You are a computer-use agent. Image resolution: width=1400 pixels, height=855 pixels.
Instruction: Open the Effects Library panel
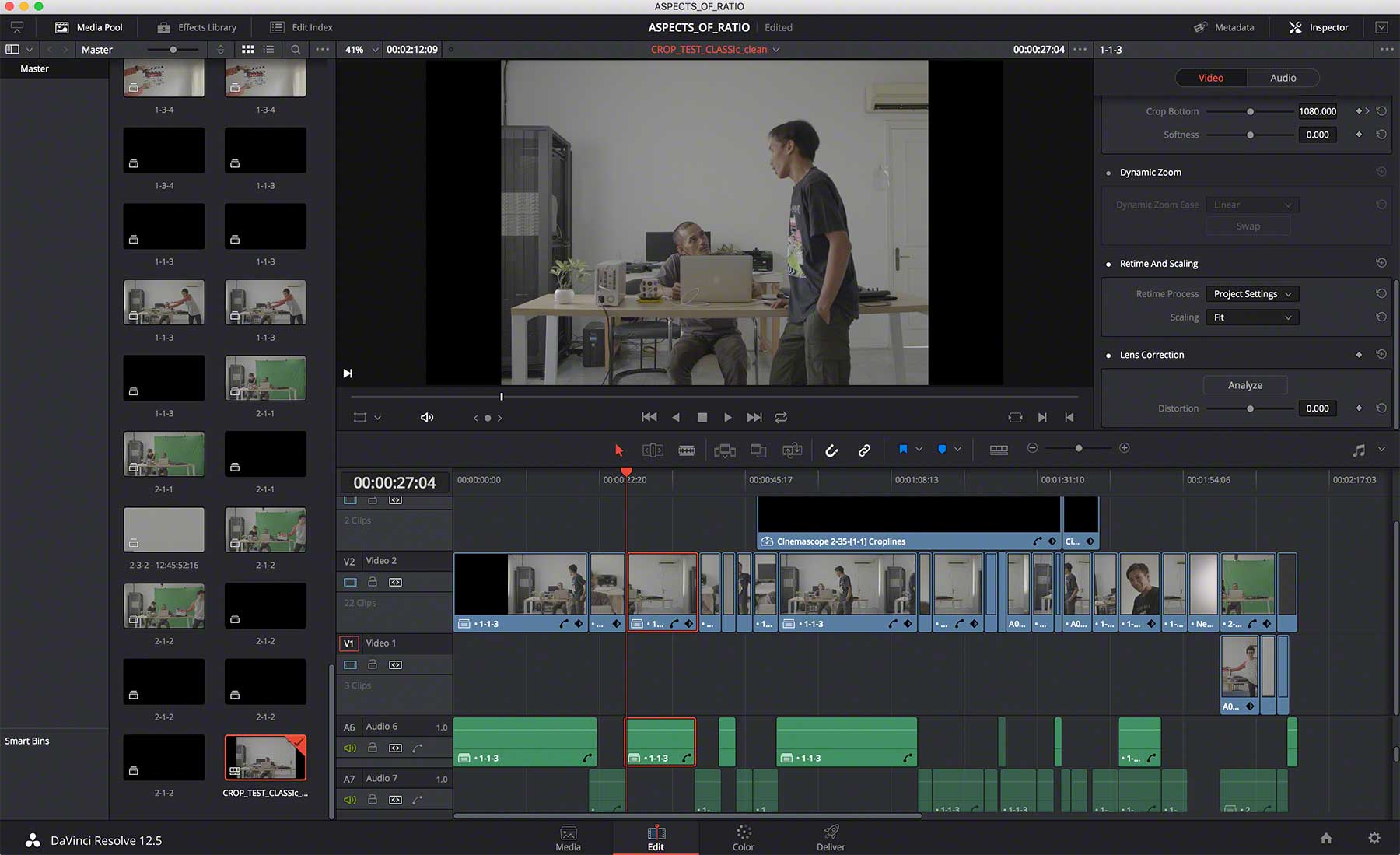[x=197, y=27]
